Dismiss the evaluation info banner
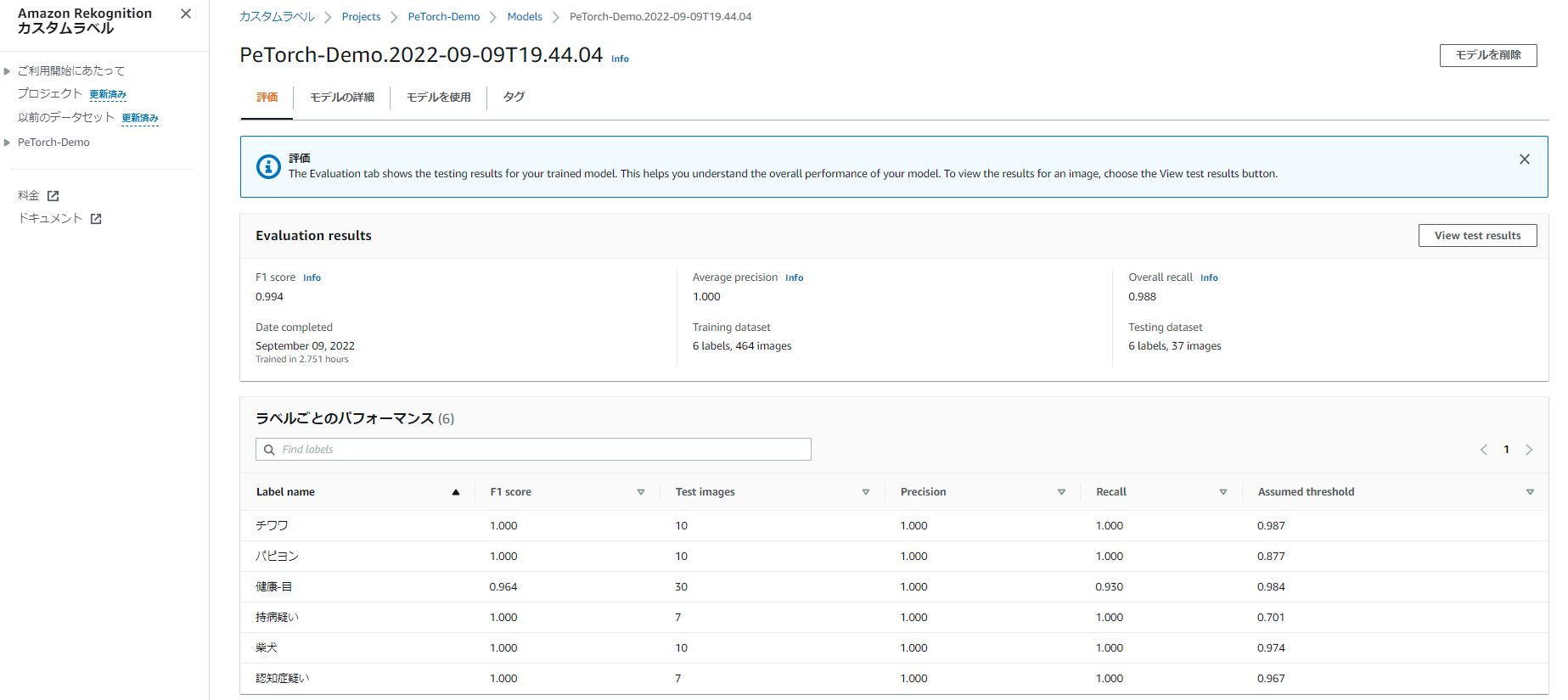Image resolution: width=1568 pixels, height=700 pixels. click(1524, 160)
